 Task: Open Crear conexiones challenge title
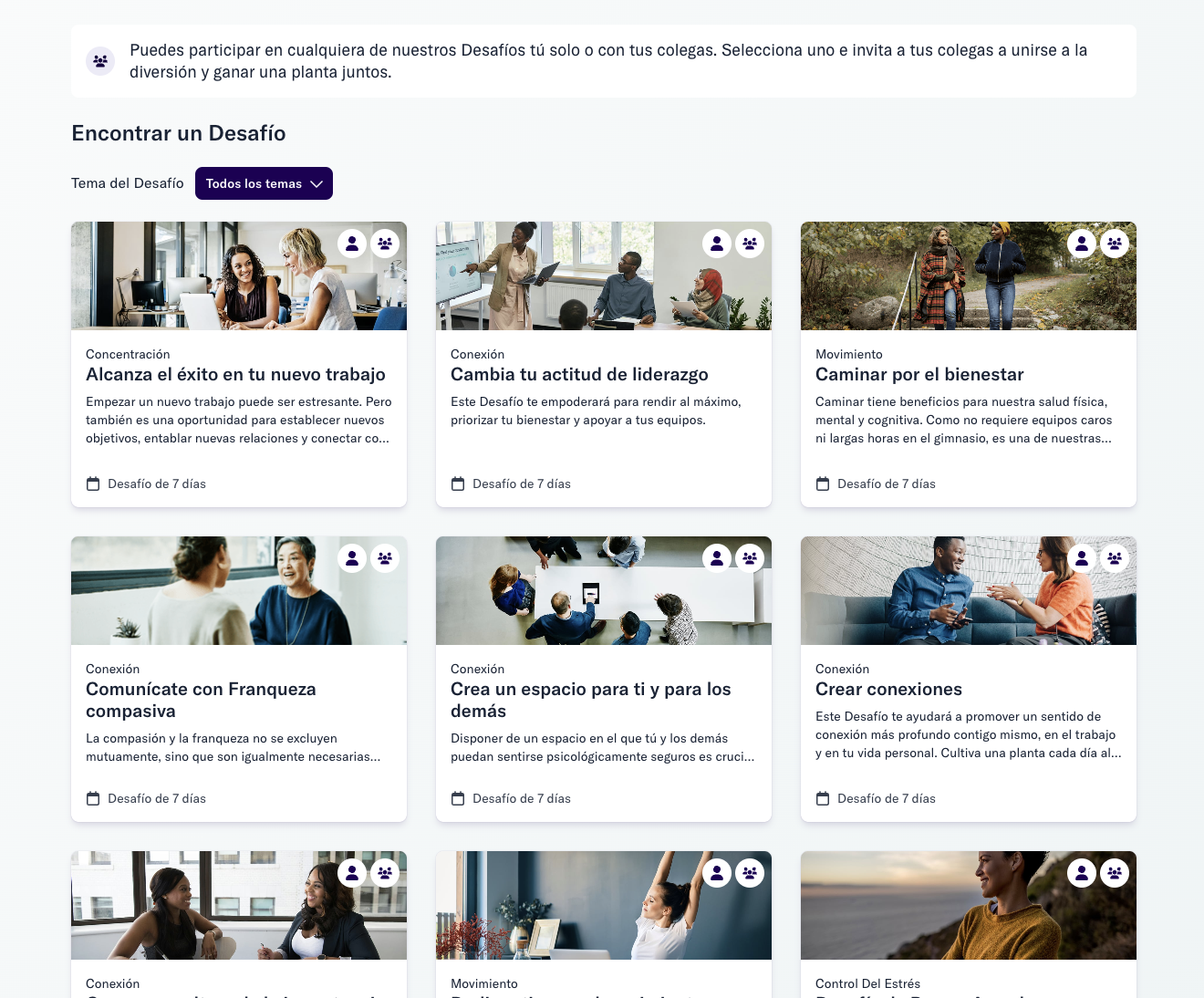[888, 689]
